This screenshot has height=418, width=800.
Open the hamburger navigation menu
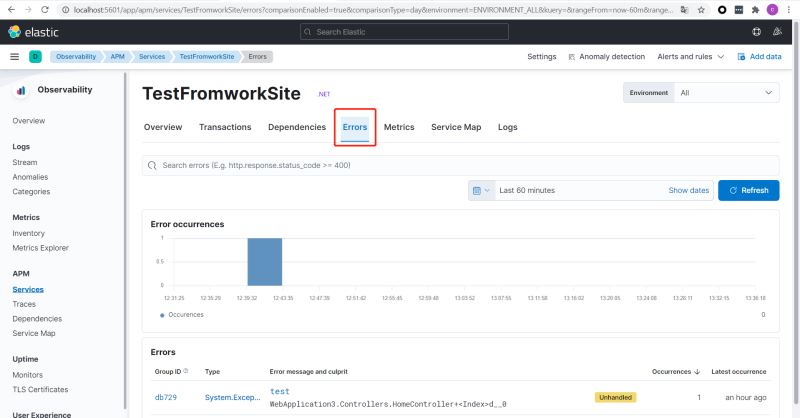point(15,57)
